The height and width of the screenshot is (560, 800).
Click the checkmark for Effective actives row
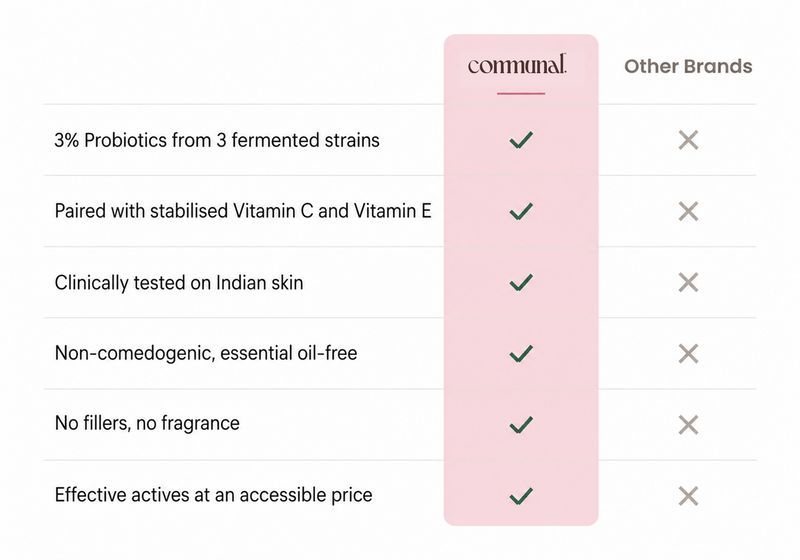coord(521,496)
